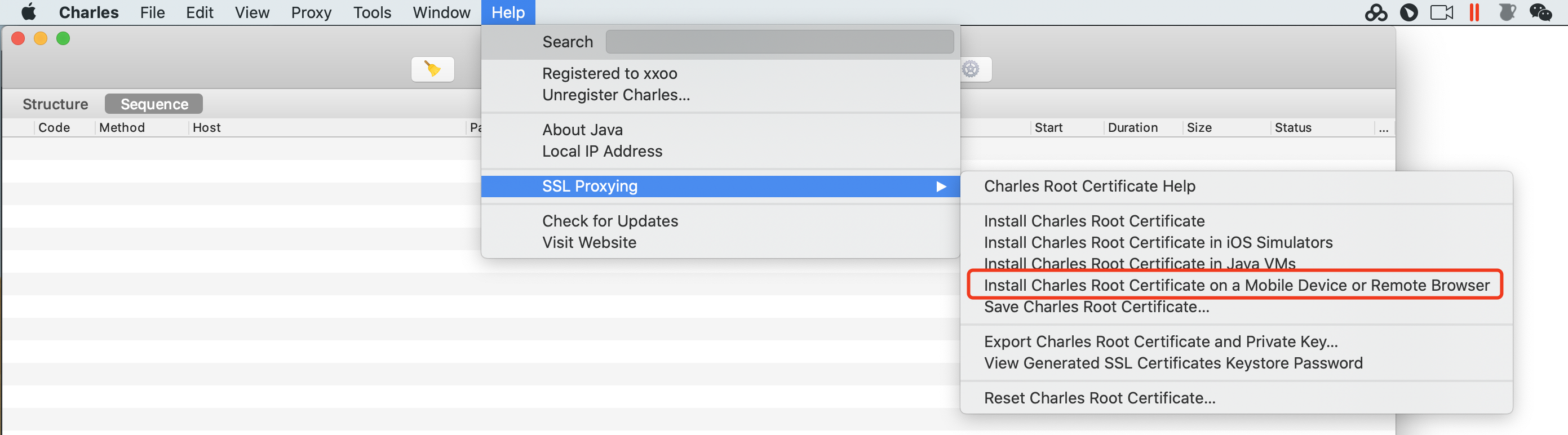Choose Install Charles Root Certificate
Image resolution: width=1568 pixels, height=435 pixels.
click(1236, 221)
